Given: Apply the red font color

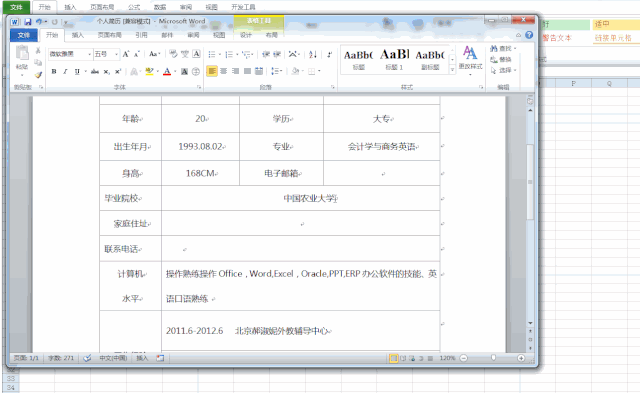Looking at the screenshot, I should (167, 71).
